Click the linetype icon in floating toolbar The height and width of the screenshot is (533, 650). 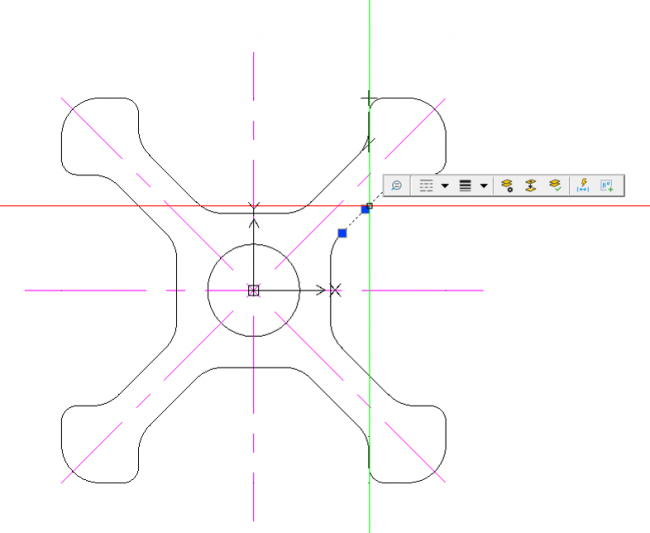pos(426,185)
